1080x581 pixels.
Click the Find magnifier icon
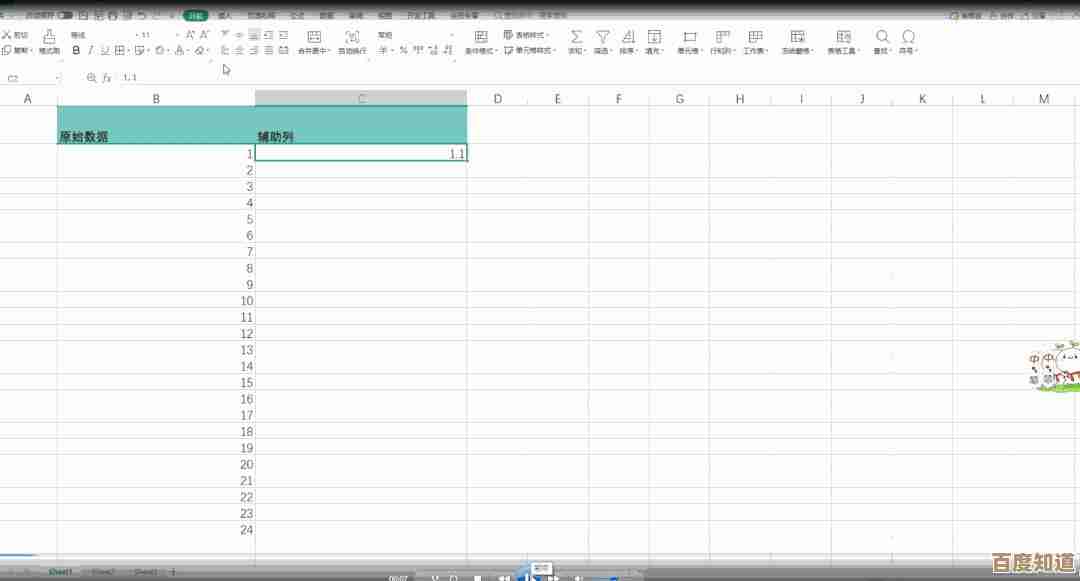pos(882,37)
